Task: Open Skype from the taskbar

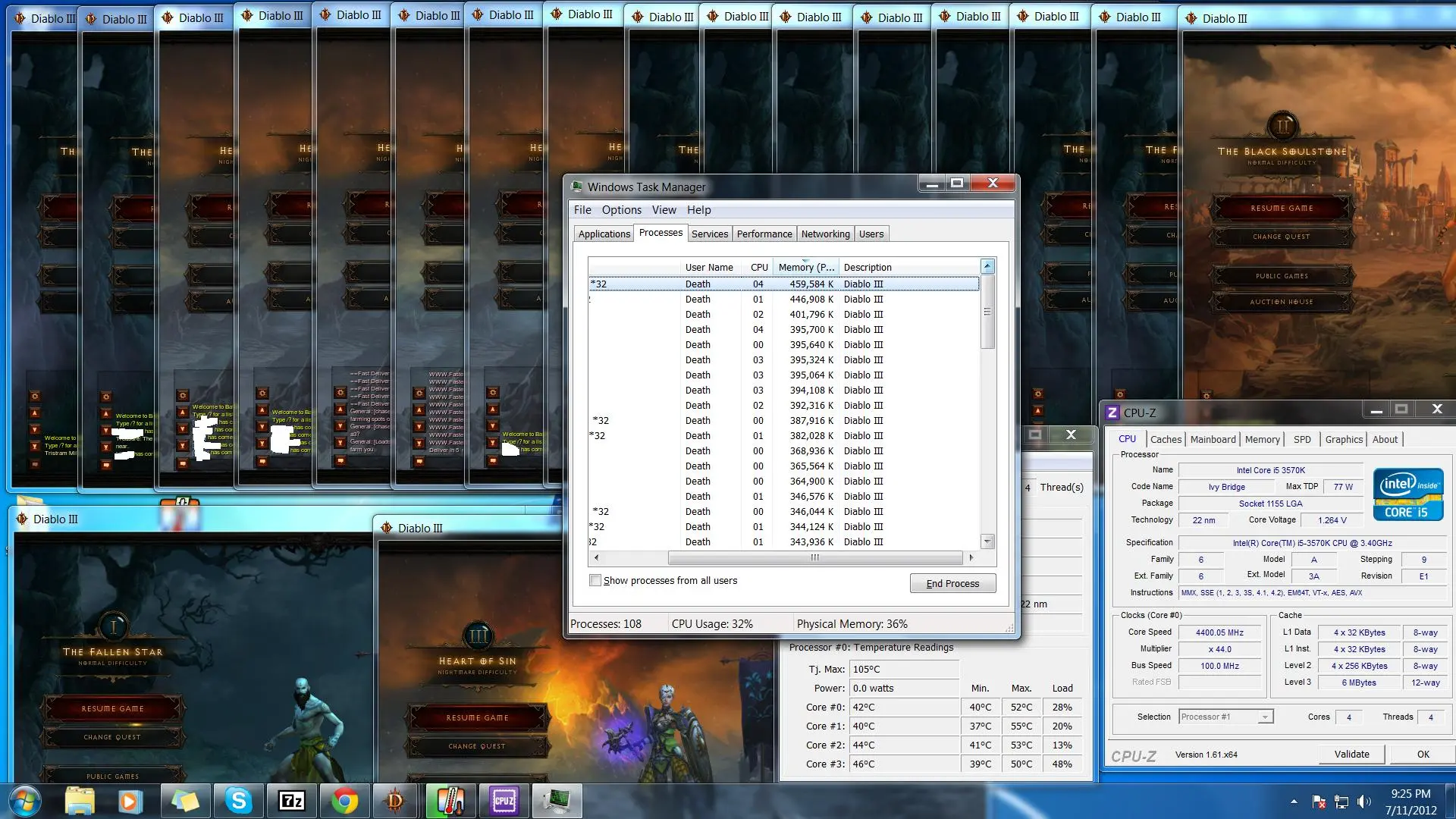Action: (x=238, y=801)
